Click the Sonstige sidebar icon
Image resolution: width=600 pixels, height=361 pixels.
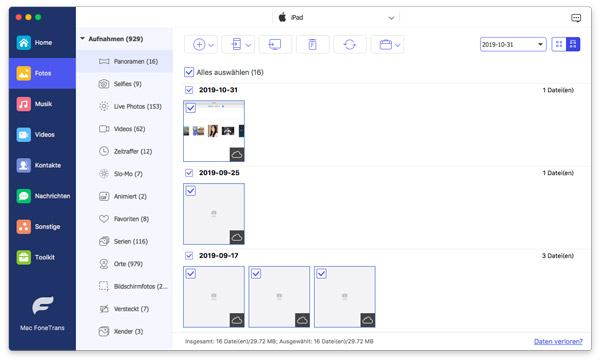point(23,227)
